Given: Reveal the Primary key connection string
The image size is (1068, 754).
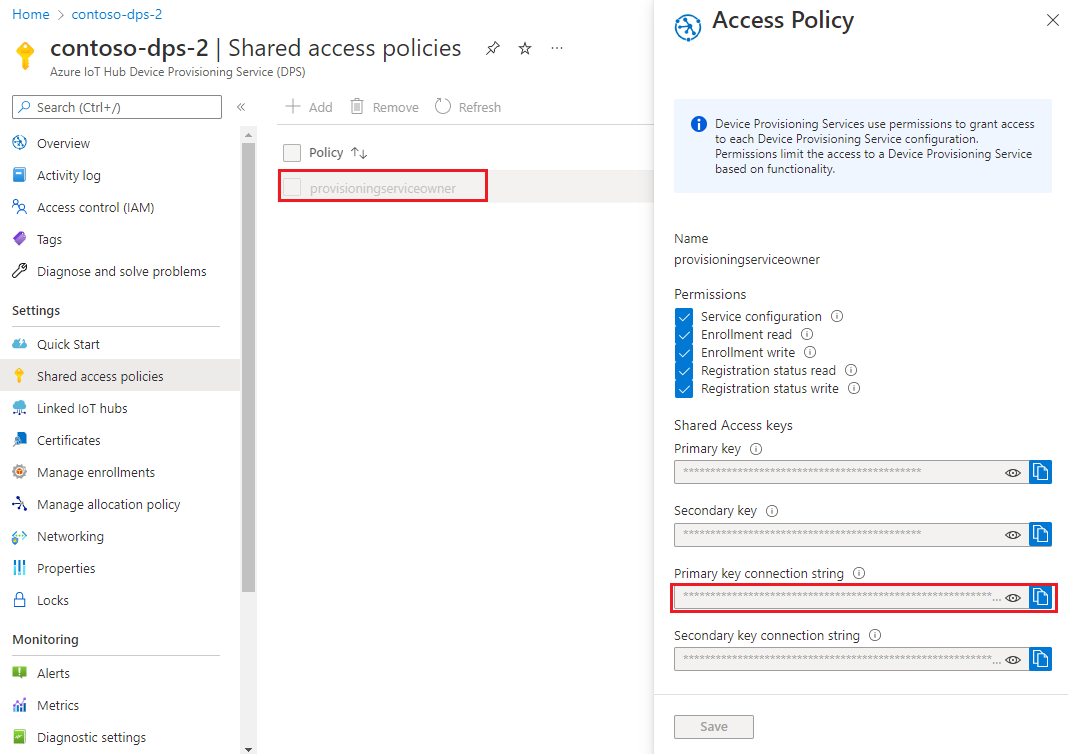Looking at the screenshot, I should [x=1013, y=597].
